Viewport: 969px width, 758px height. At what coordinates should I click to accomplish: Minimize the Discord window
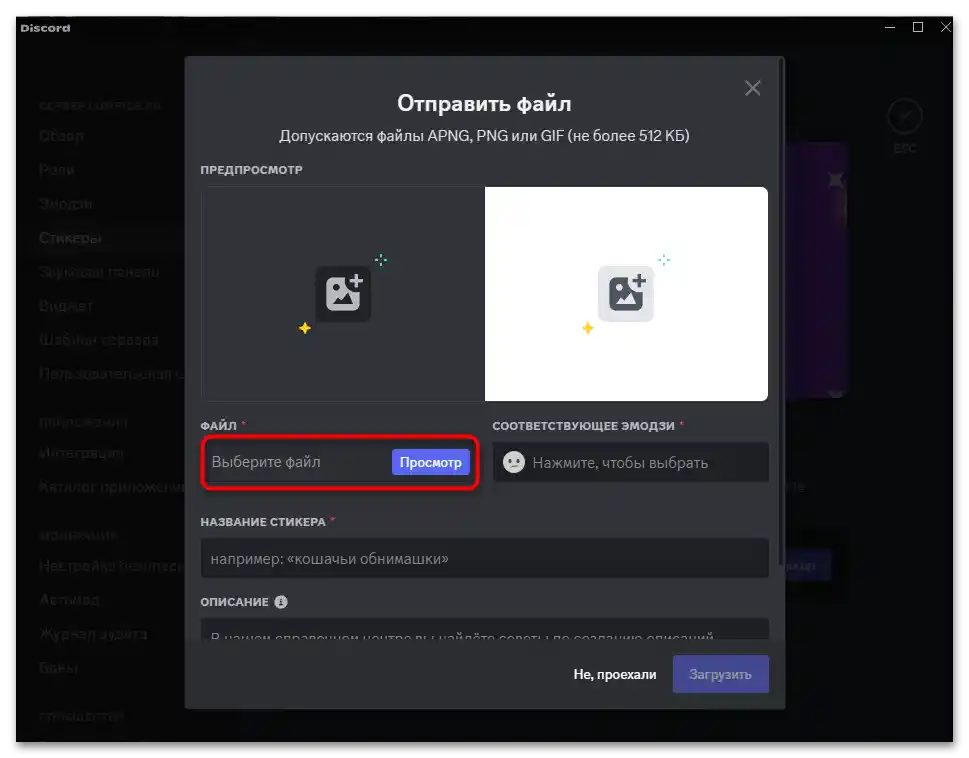click(890, 27)
